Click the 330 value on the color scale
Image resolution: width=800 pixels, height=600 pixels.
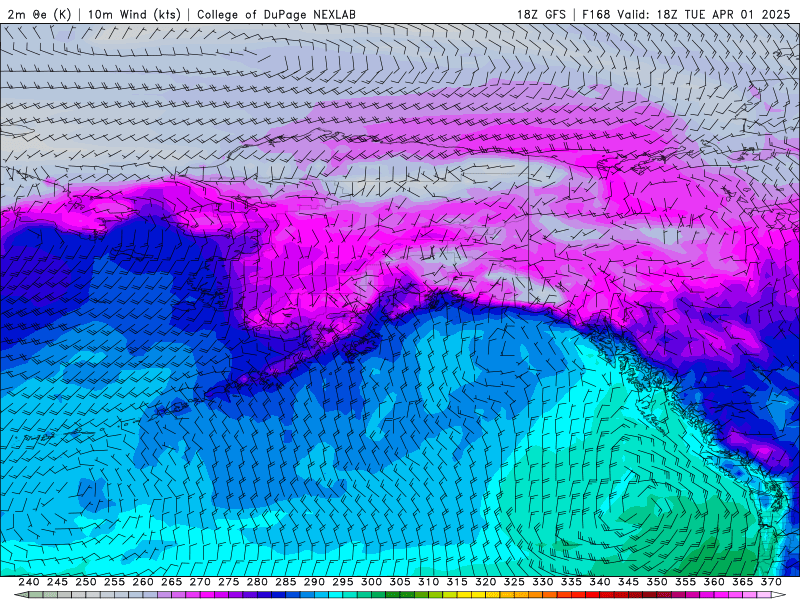click(543, 582)
